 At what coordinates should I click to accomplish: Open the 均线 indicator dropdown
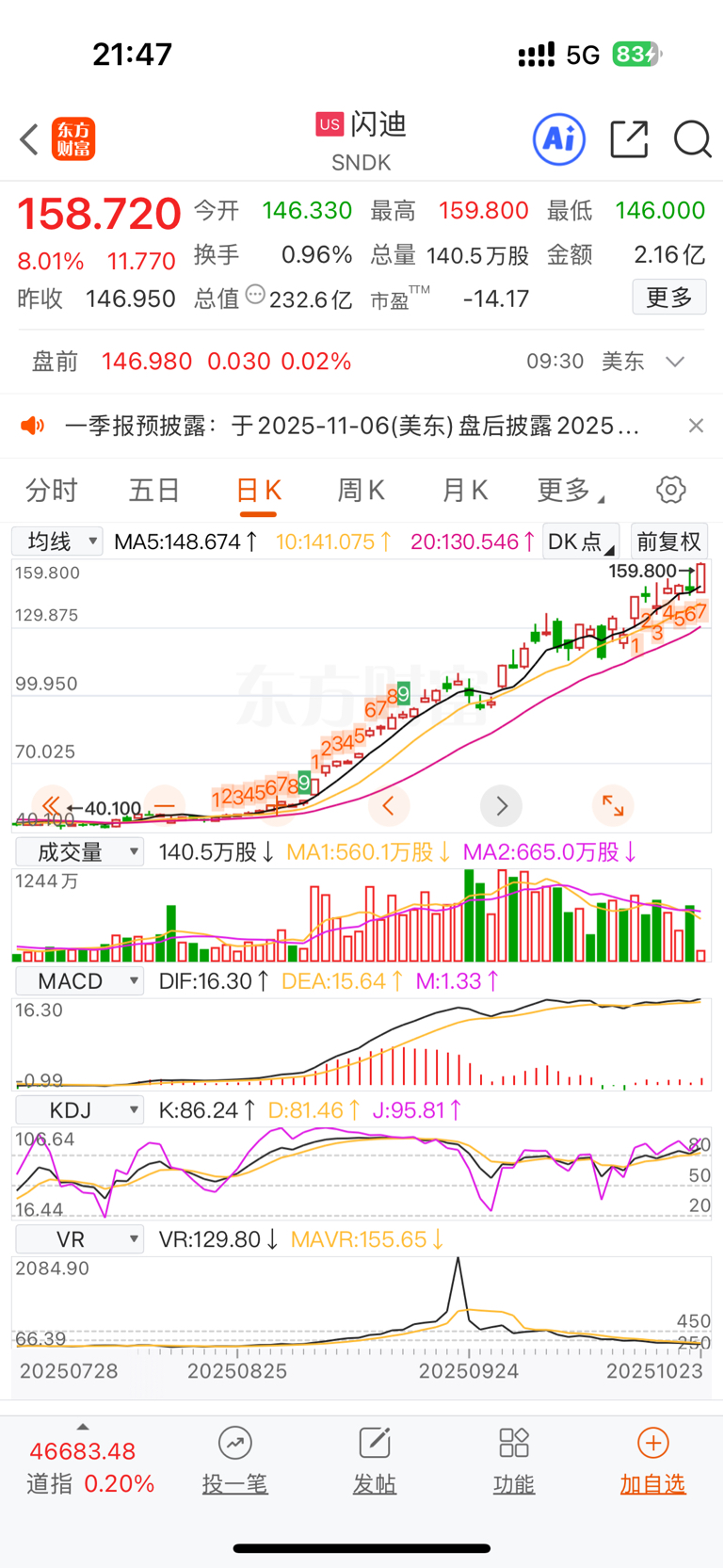click(56, 542)
